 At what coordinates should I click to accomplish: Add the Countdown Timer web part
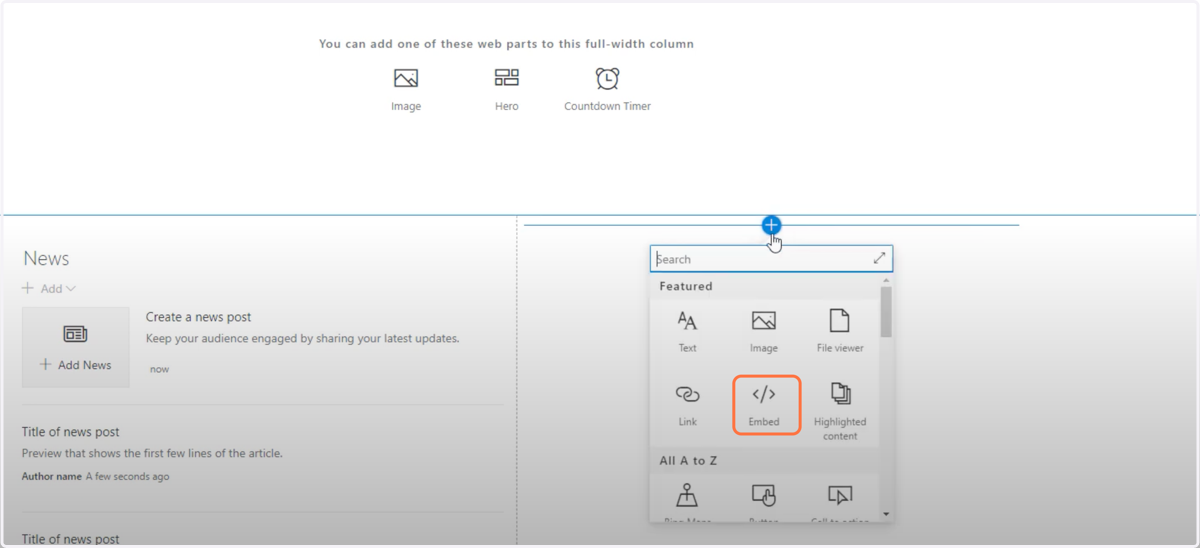pos(607,89)
